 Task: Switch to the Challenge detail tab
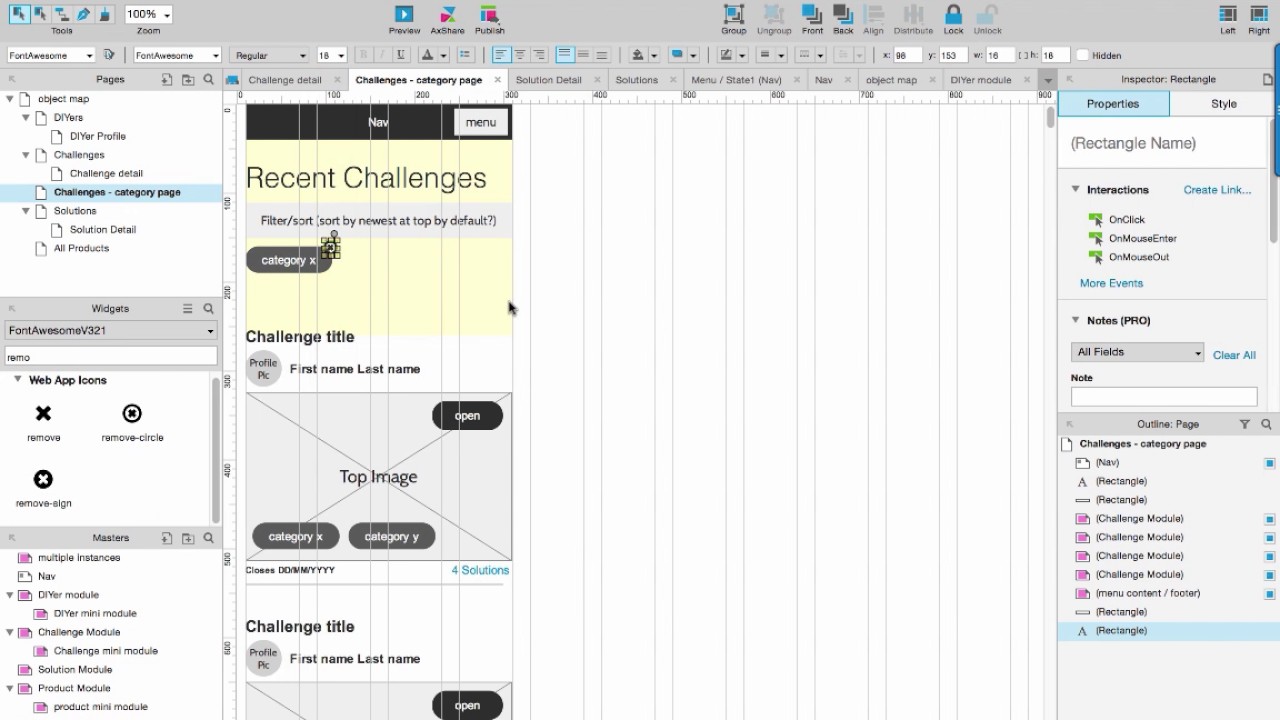[285, 80]
